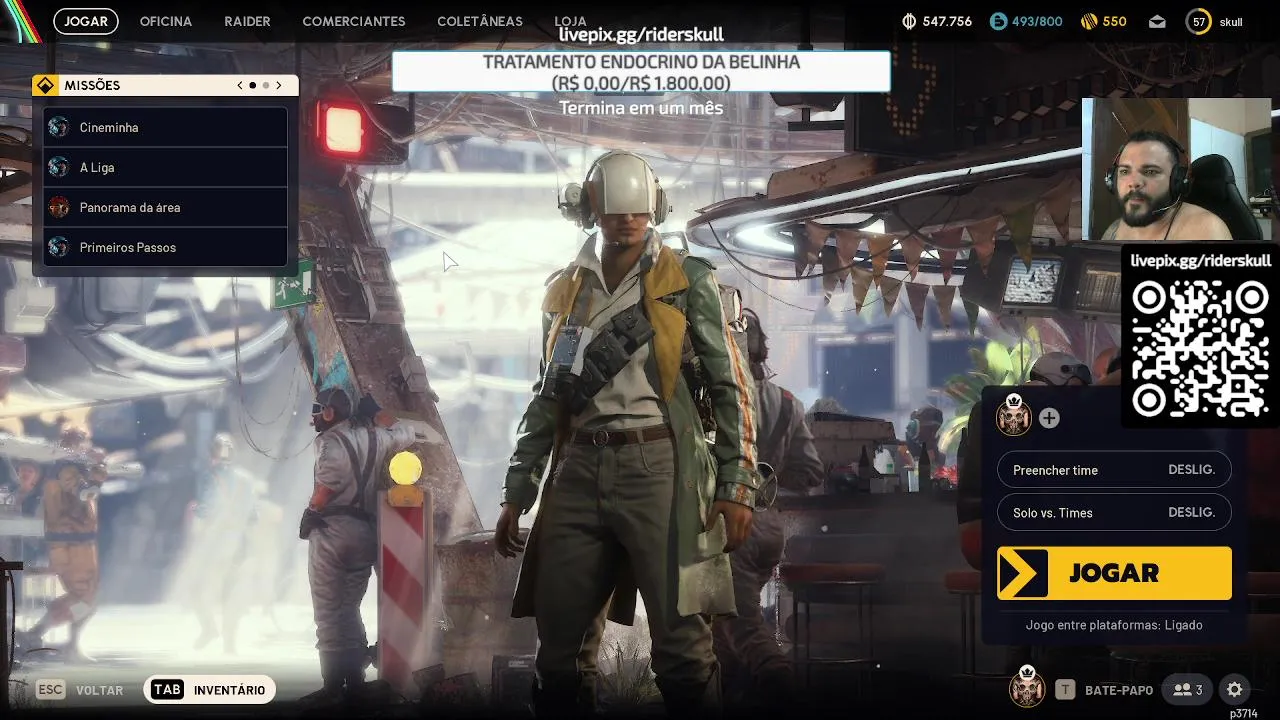
Task: Click the level 57 badge
Action: (x=1198, y=21)
